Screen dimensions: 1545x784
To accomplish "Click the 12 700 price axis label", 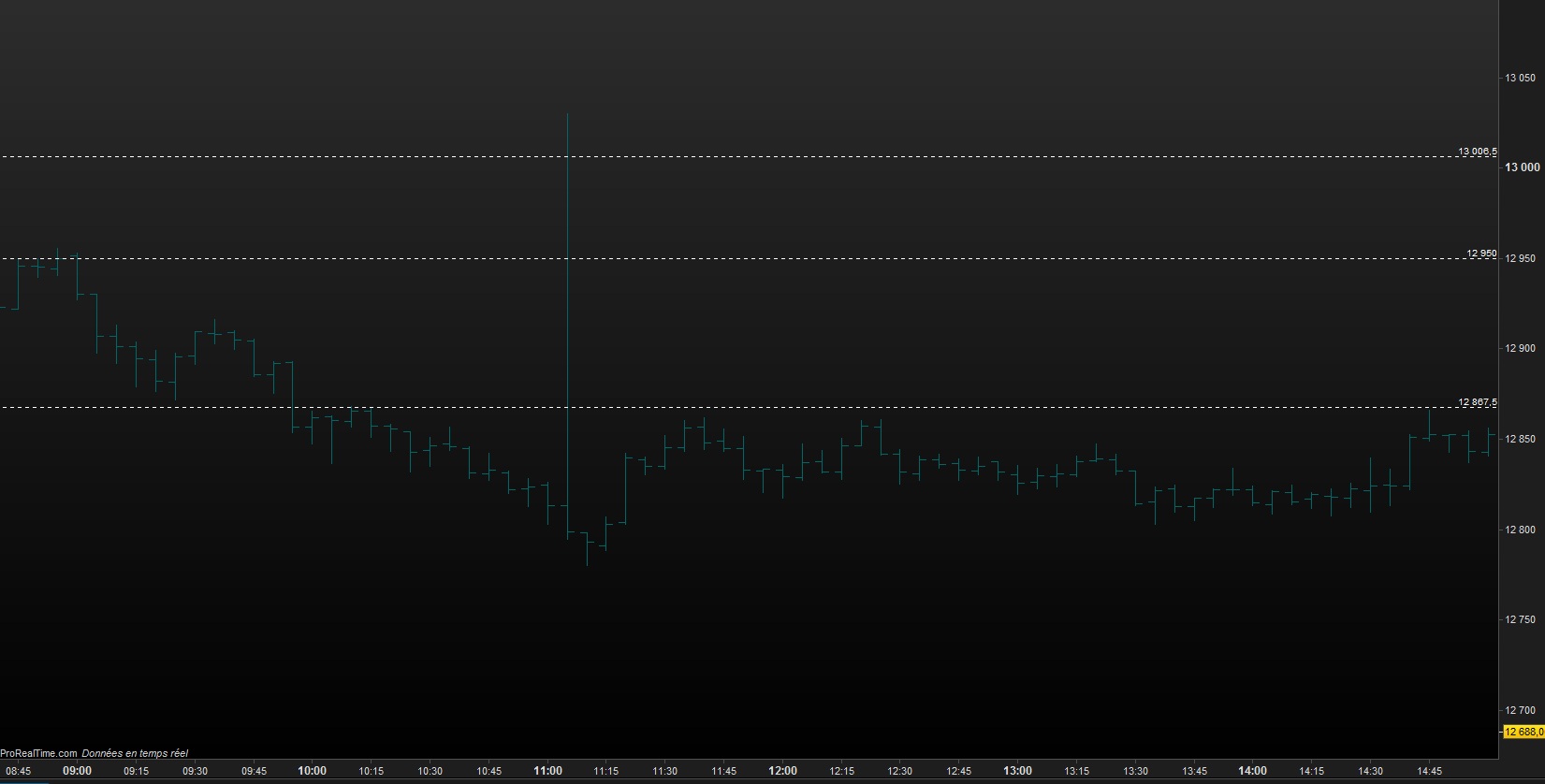I will (1520, 710).
